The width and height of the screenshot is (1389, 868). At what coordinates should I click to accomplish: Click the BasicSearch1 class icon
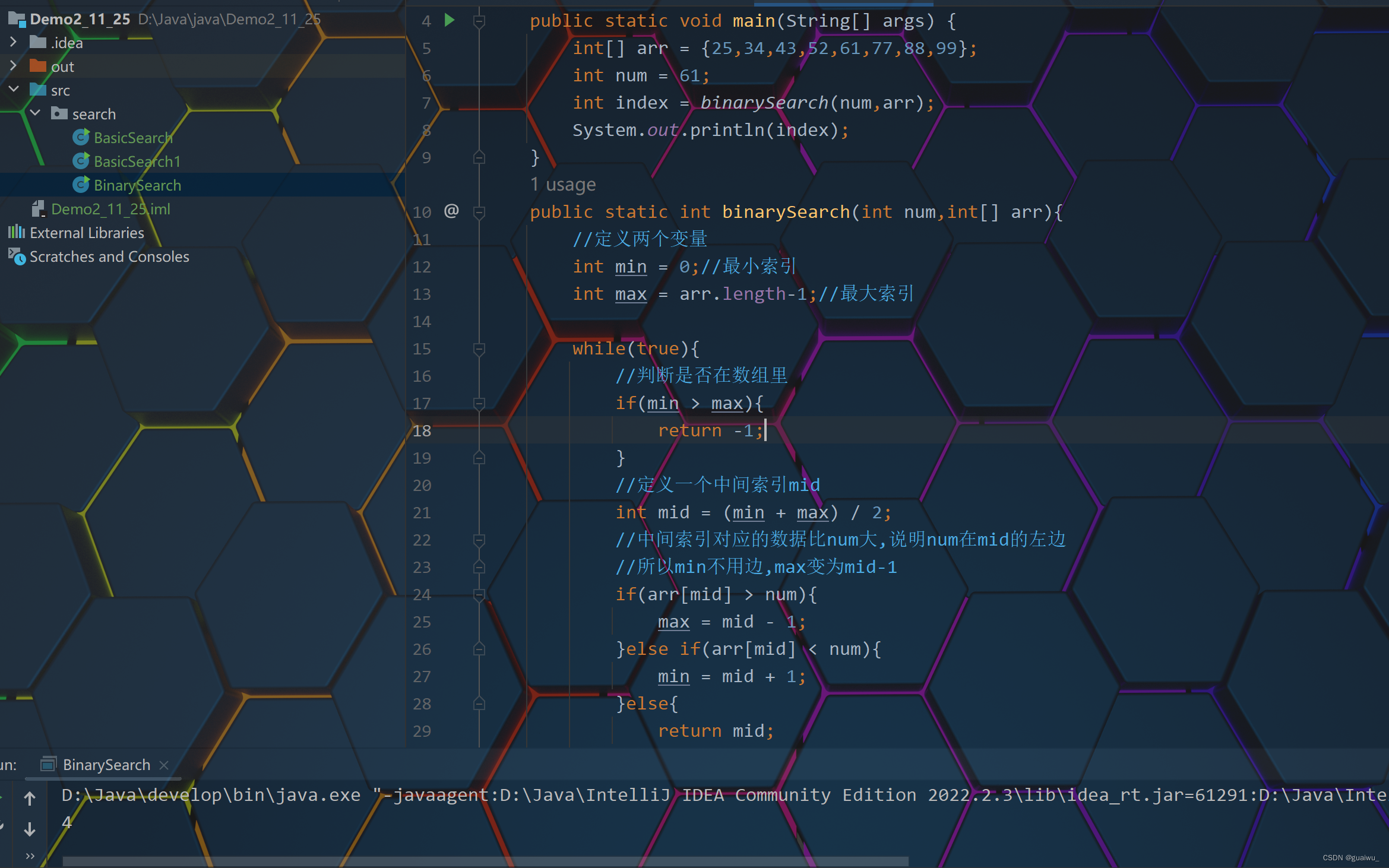point(81,161)
